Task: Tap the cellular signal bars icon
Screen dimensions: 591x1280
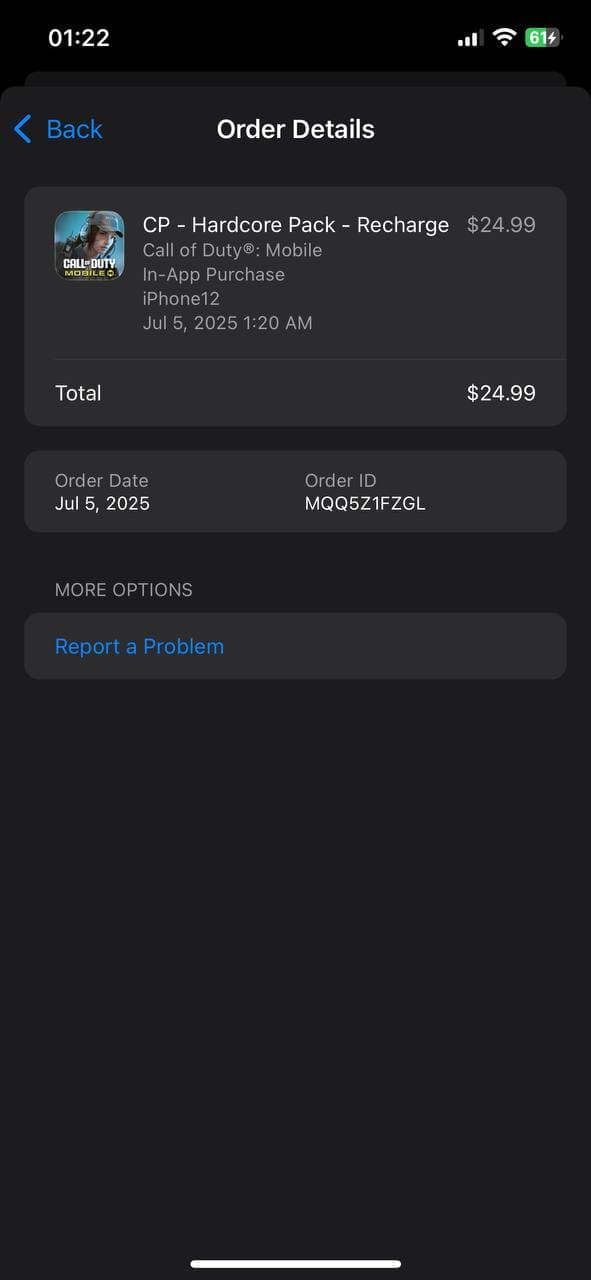Action: (470, 39)
